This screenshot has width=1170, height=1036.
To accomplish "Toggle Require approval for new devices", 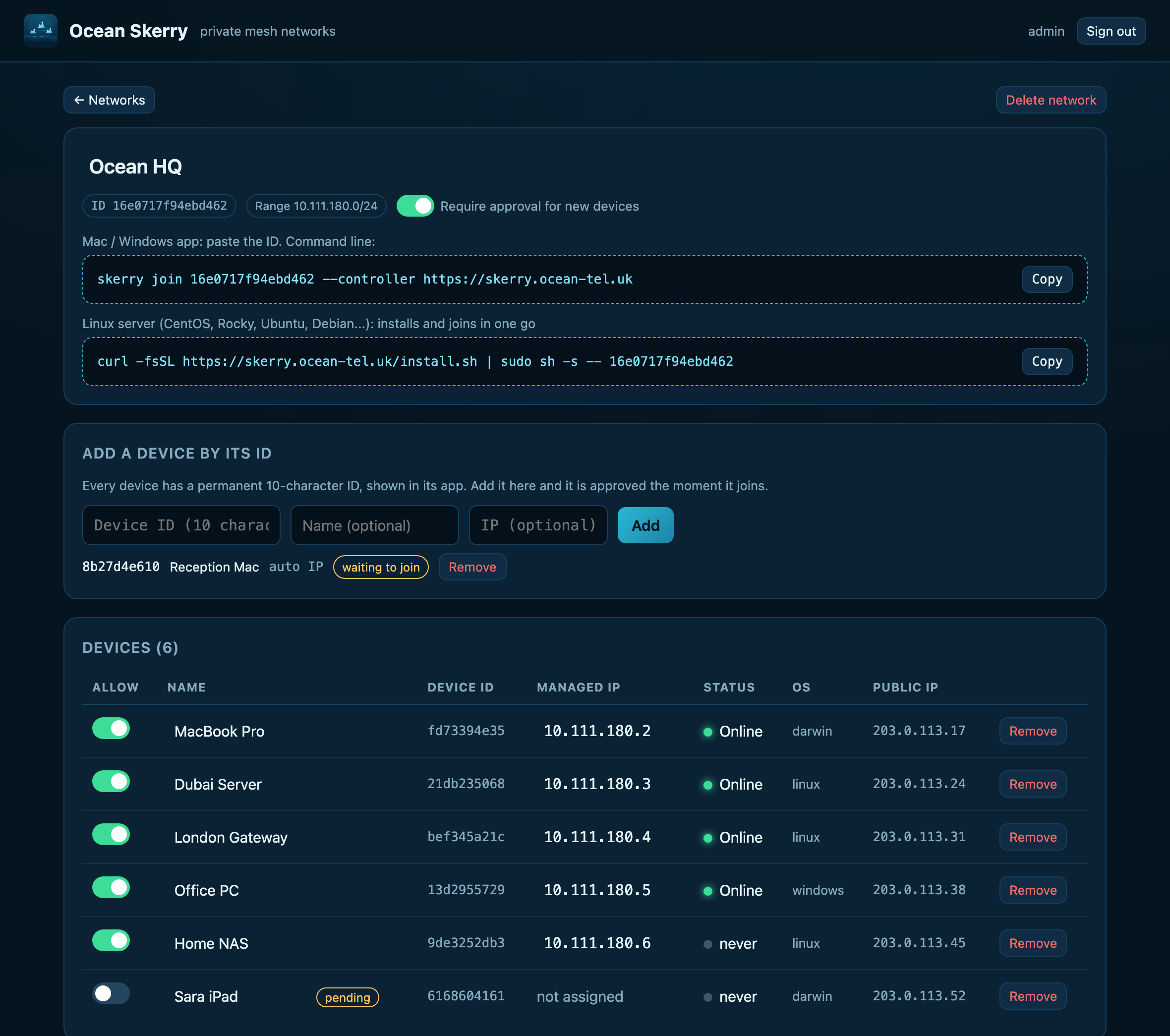I will [x=415, y=206].
